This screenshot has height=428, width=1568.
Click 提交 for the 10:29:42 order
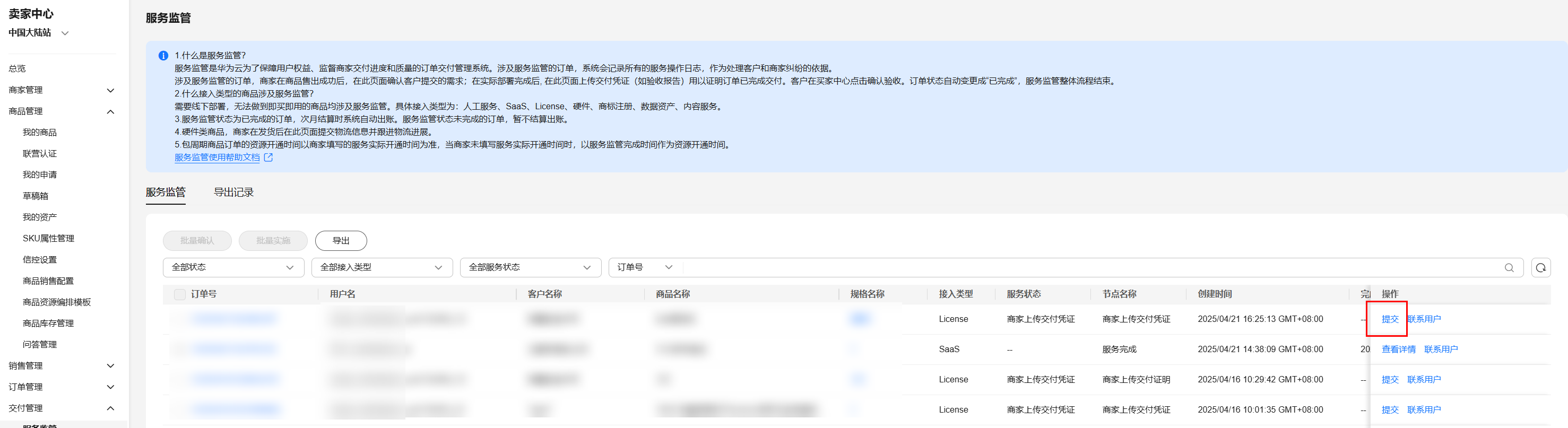pos(1390,380)
